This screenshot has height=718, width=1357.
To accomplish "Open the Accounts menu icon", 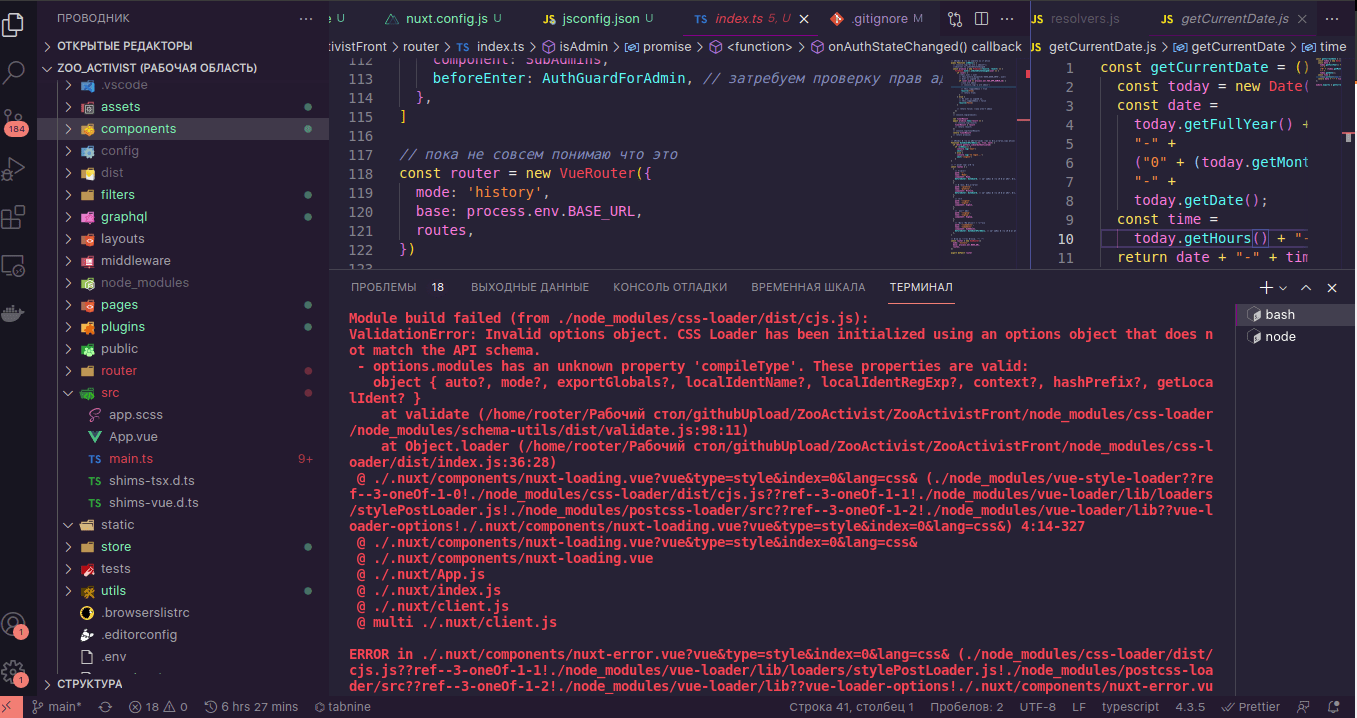I will point(14,626).
